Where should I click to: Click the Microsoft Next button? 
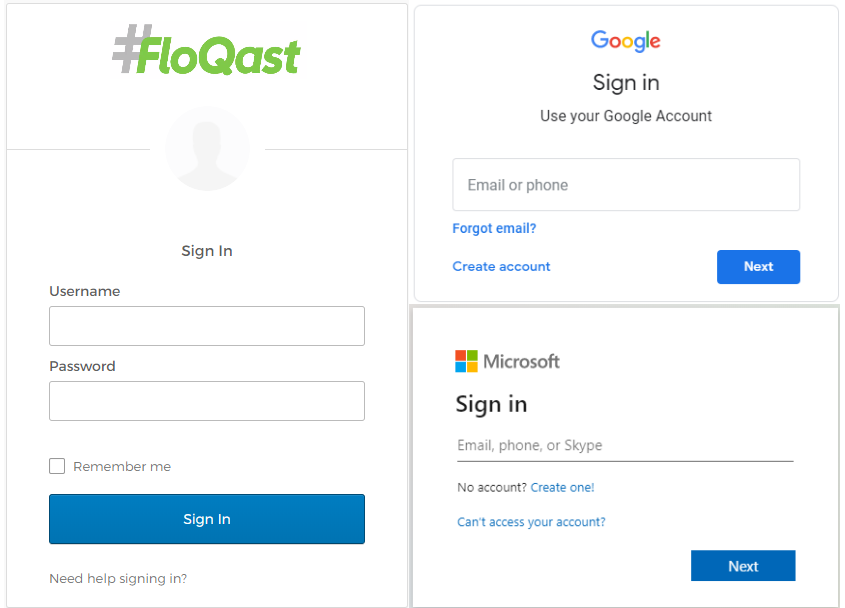click(743, 565)
